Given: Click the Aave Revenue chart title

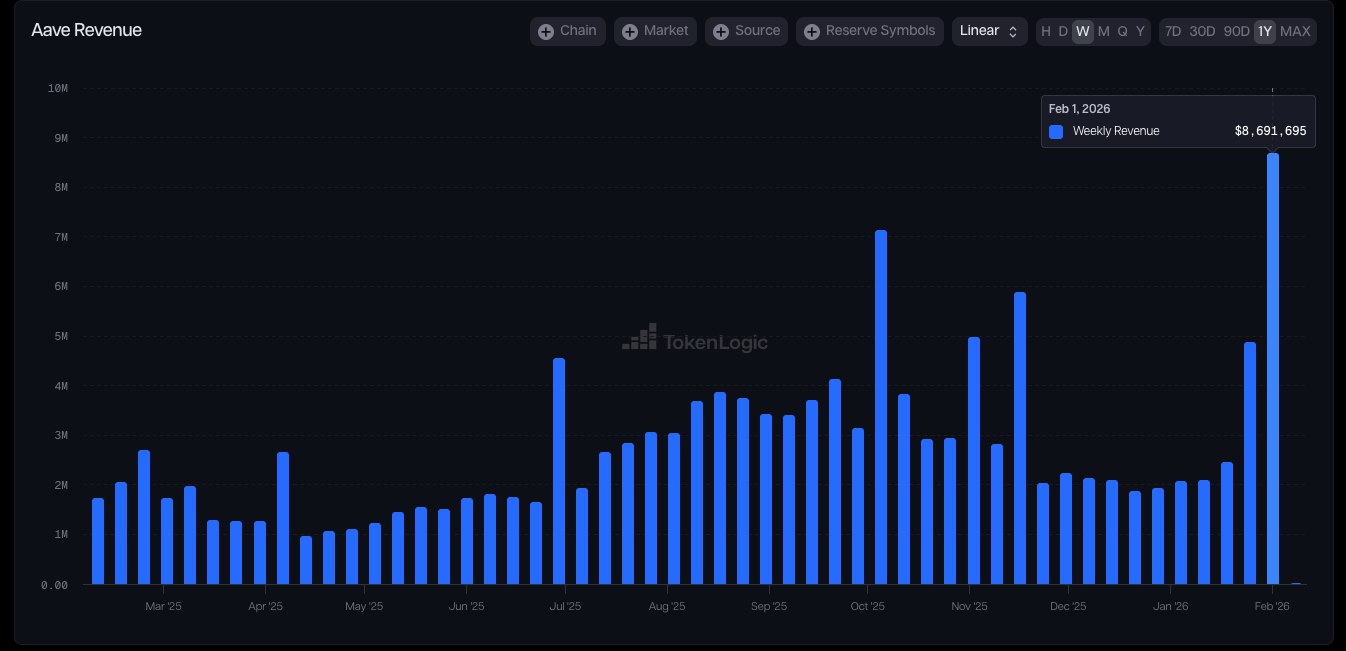Looking at the screenshot, I should [x=87, y=30].
